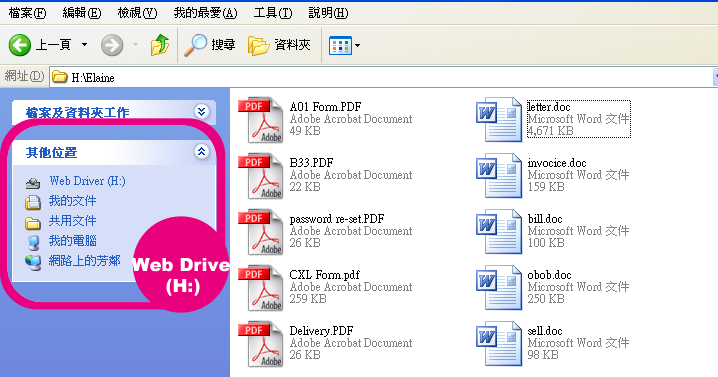Image resolution: width=718 pixels, height=377 pixels.
Task: Click the Views icon in toolbar
Action: (340, 45)
